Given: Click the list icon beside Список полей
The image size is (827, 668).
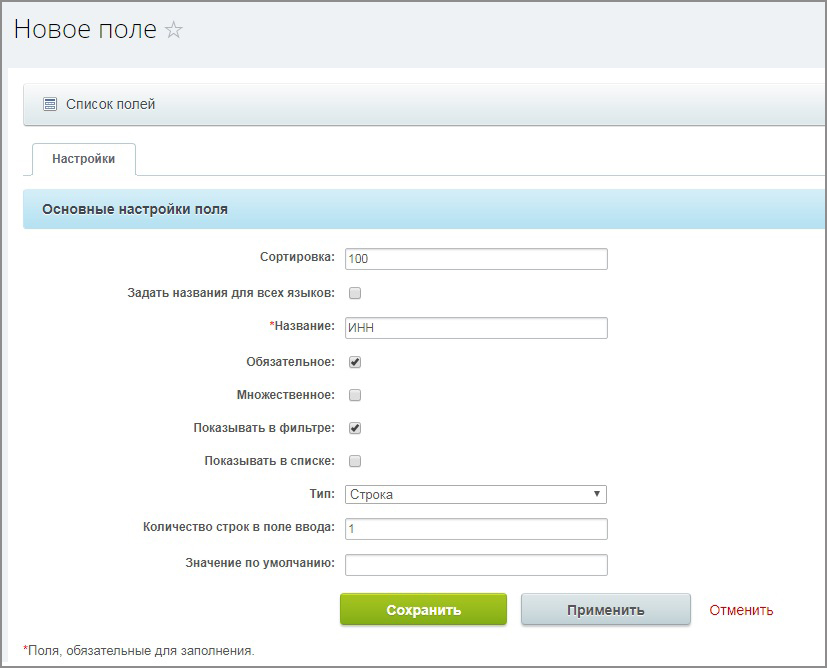Looking at the screenshot, I should [x=50, y=104].
